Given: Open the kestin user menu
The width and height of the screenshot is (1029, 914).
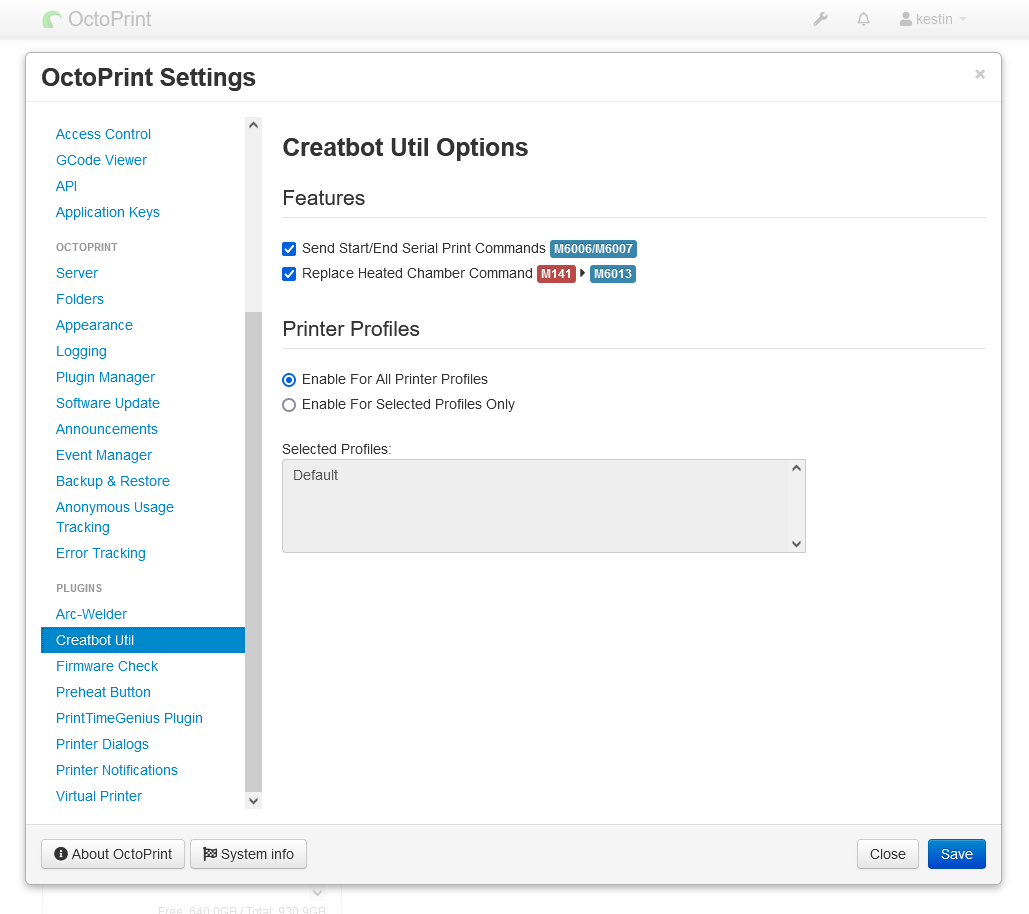Looking at the screenshot, I should coord(933,20).
